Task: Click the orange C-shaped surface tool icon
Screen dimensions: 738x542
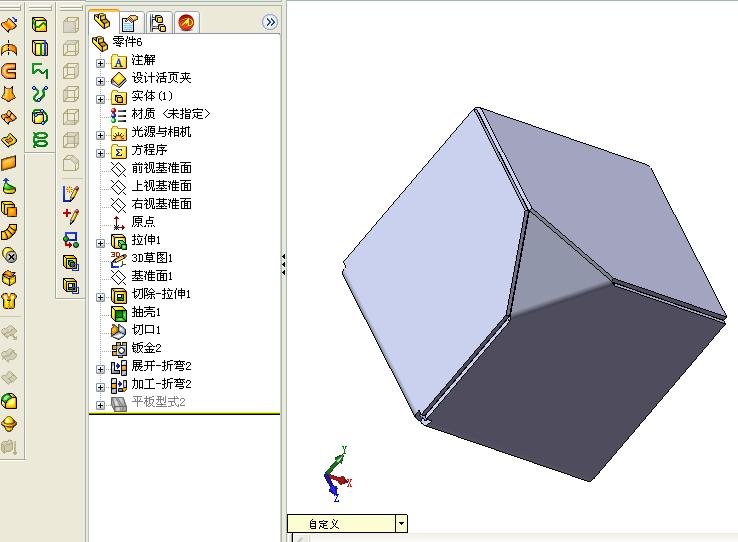Action: (x=9, y=71)
